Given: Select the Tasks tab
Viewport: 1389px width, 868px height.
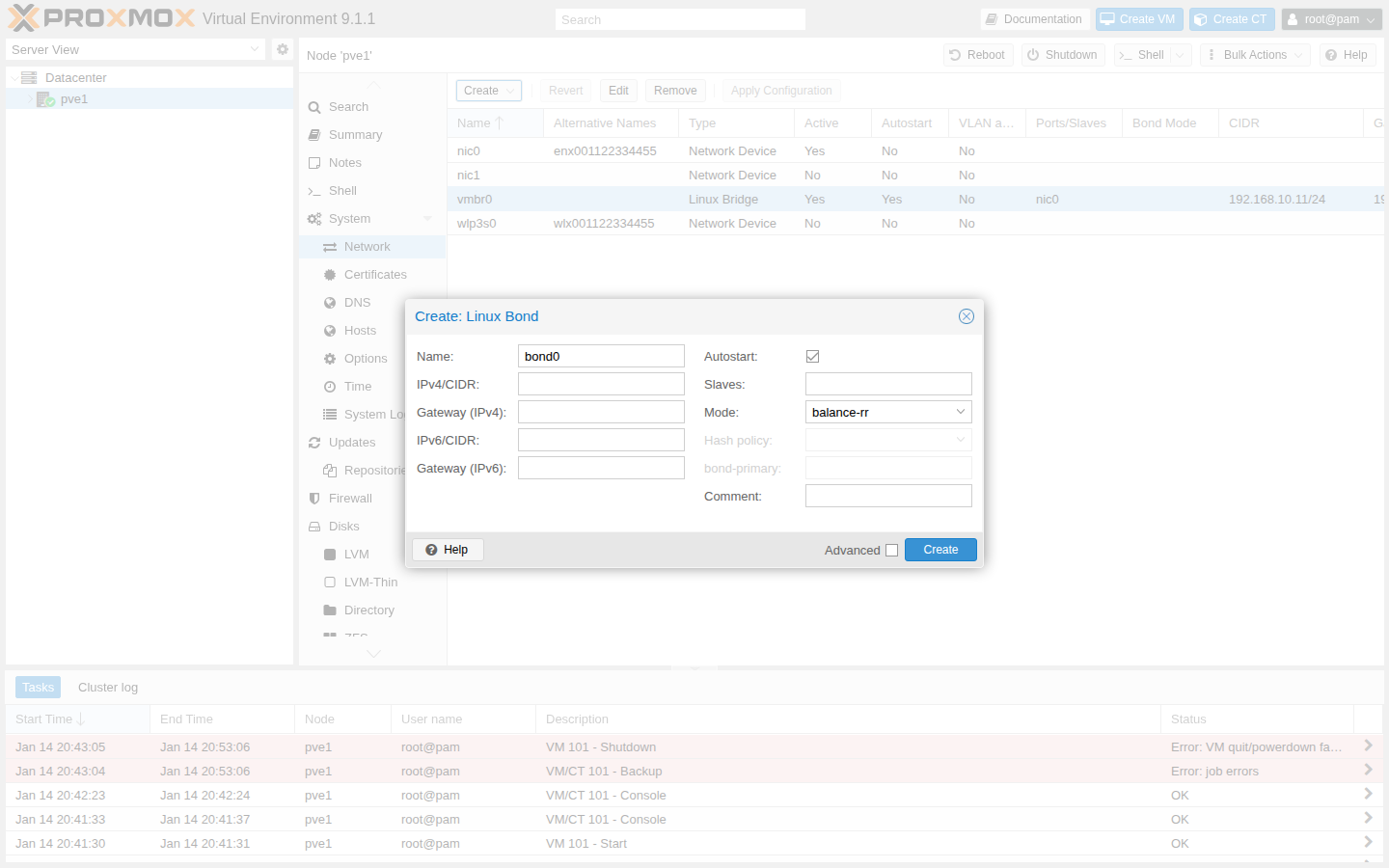Looking at the screenshot, I should point(39,688).
